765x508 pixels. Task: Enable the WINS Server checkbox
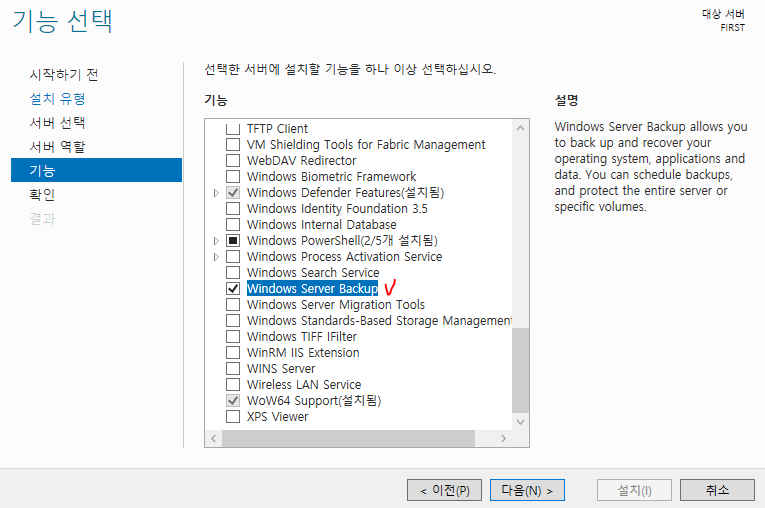coord(233,368)
